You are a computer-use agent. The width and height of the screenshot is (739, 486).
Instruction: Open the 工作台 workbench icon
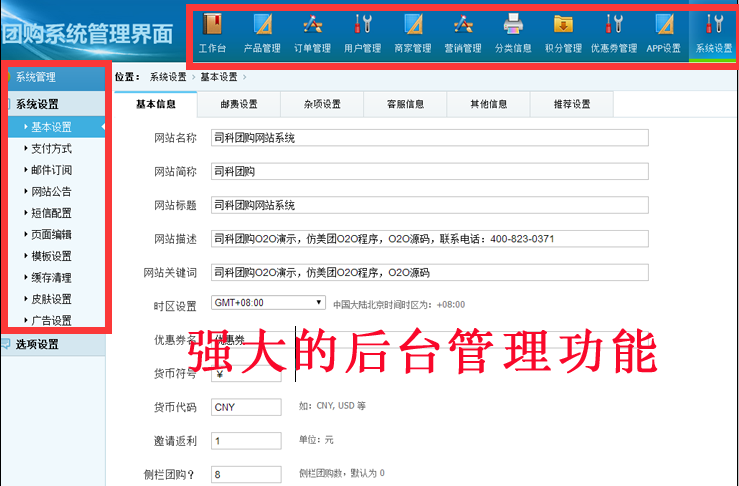(213, 33)
